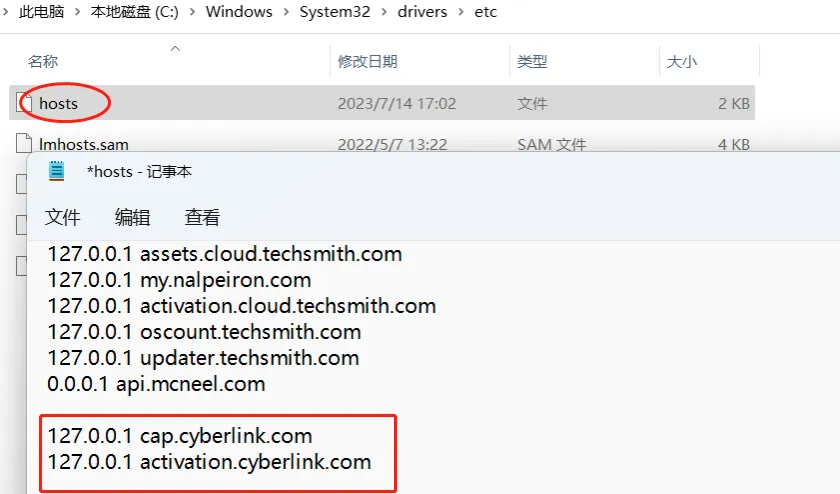840x494 pixels.
Task: Navigate to Windows folder in breadcrumb
Action: tap(239, 12)
